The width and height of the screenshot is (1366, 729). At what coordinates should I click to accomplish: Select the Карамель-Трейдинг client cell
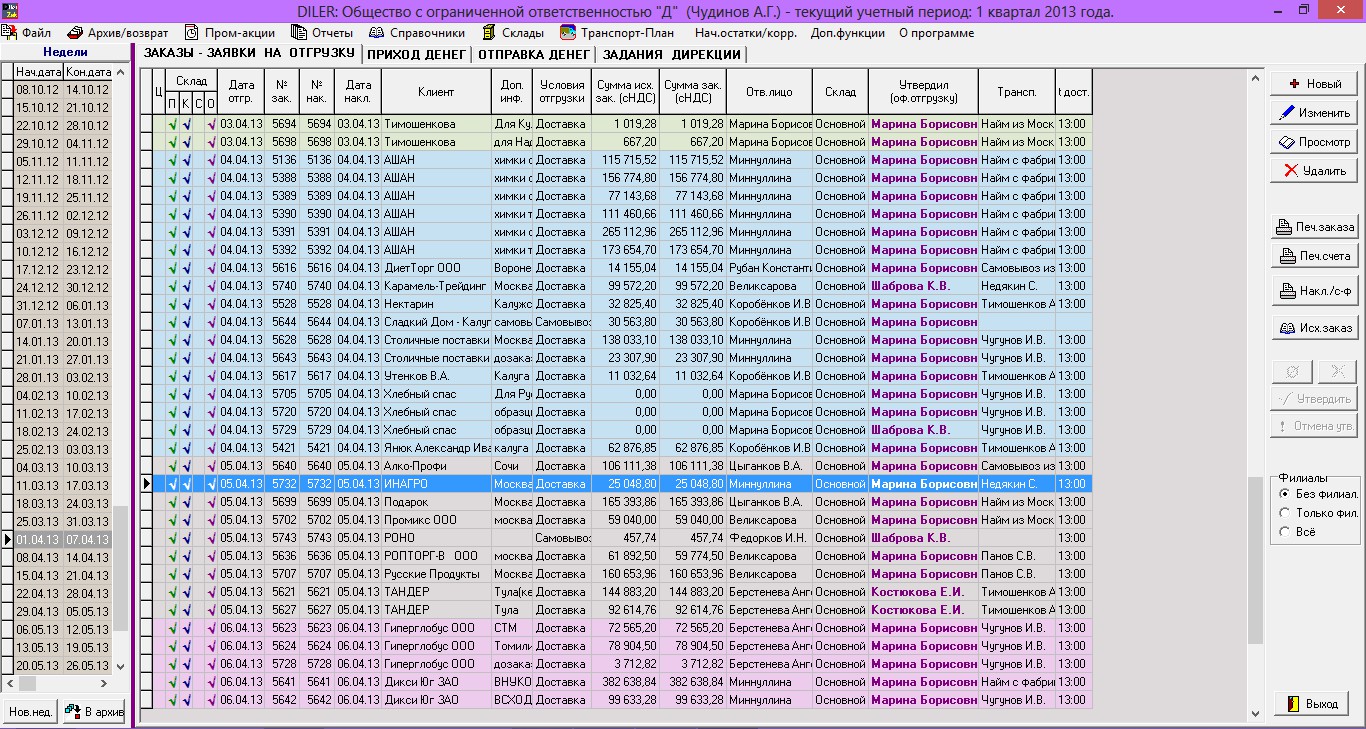436,286
